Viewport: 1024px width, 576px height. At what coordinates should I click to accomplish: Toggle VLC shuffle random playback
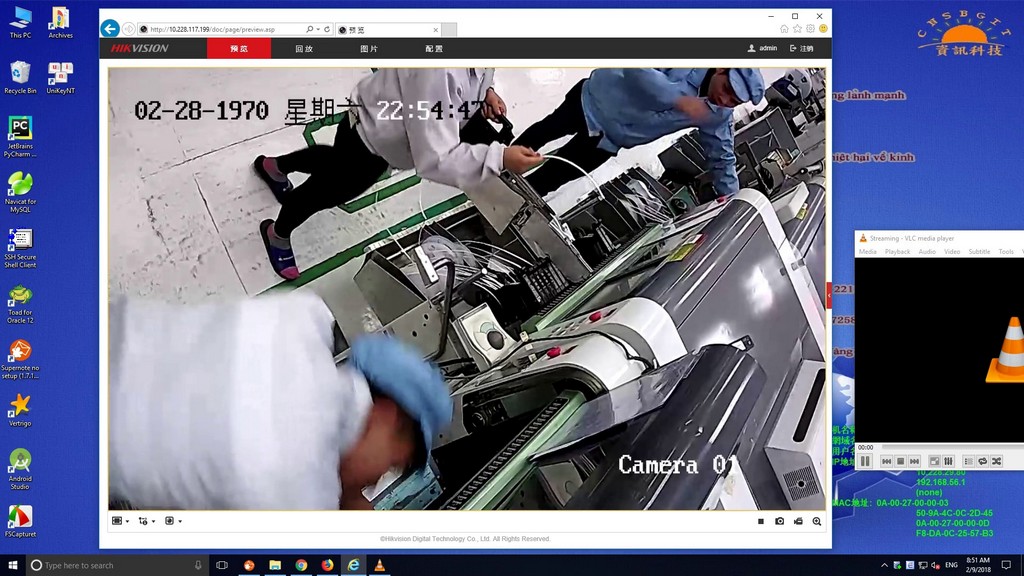pyautogui.click(x=996, y=461)
